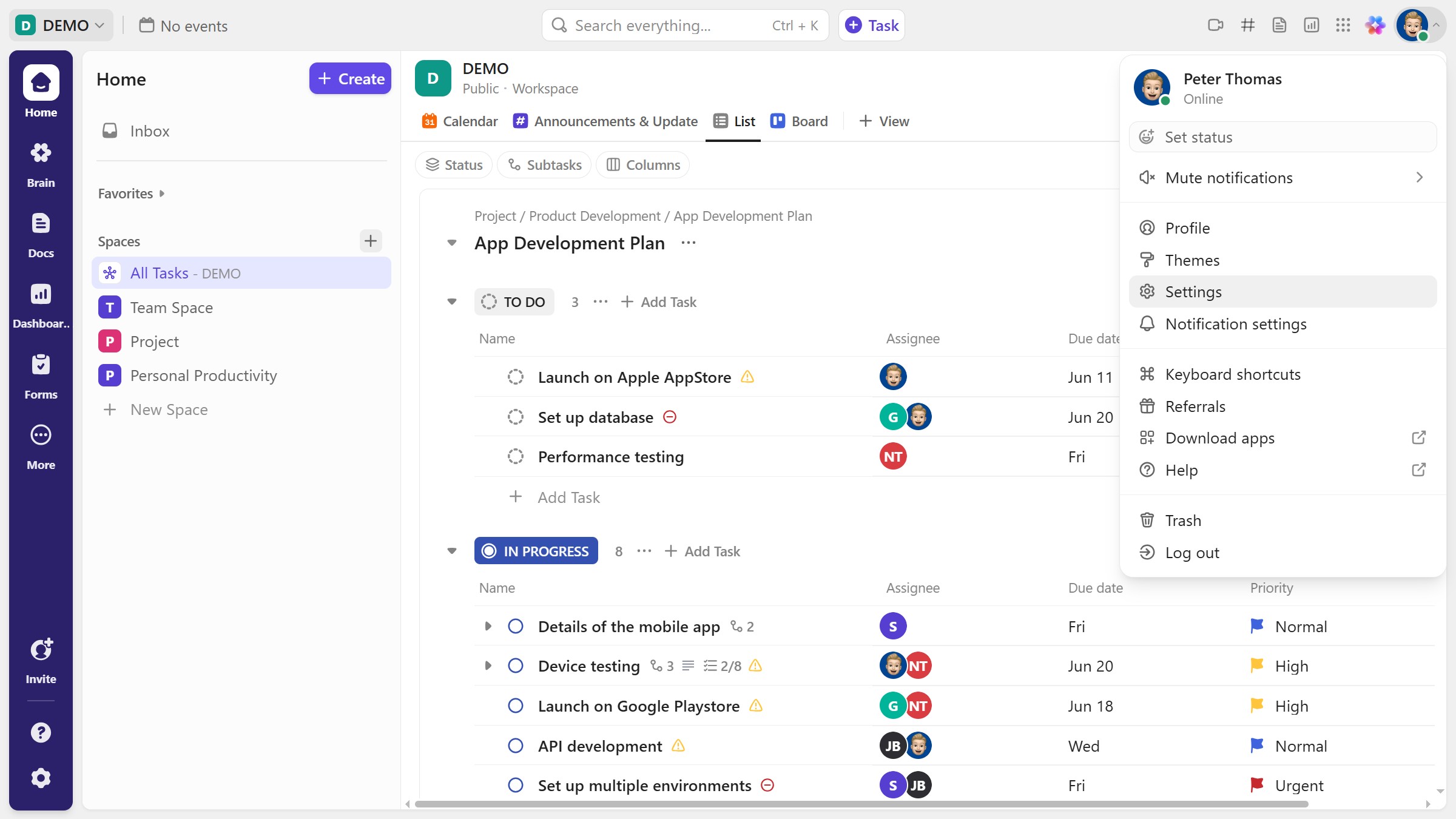1456x819 pixels.
Task: Expand subtasks of Device testing
Action: (x=488, y=666)
